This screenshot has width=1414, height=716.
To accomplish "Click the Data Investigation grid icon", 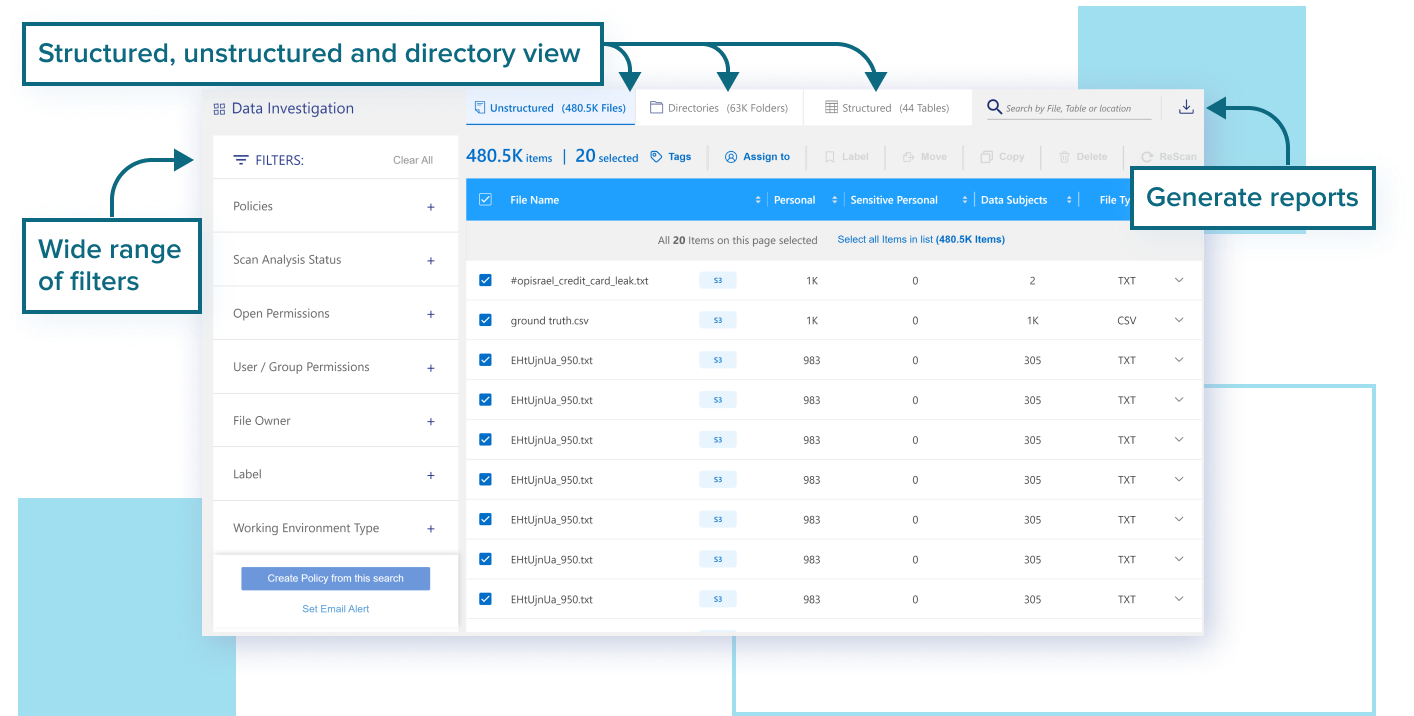I will pyautogui.click(x=219, y=109).
